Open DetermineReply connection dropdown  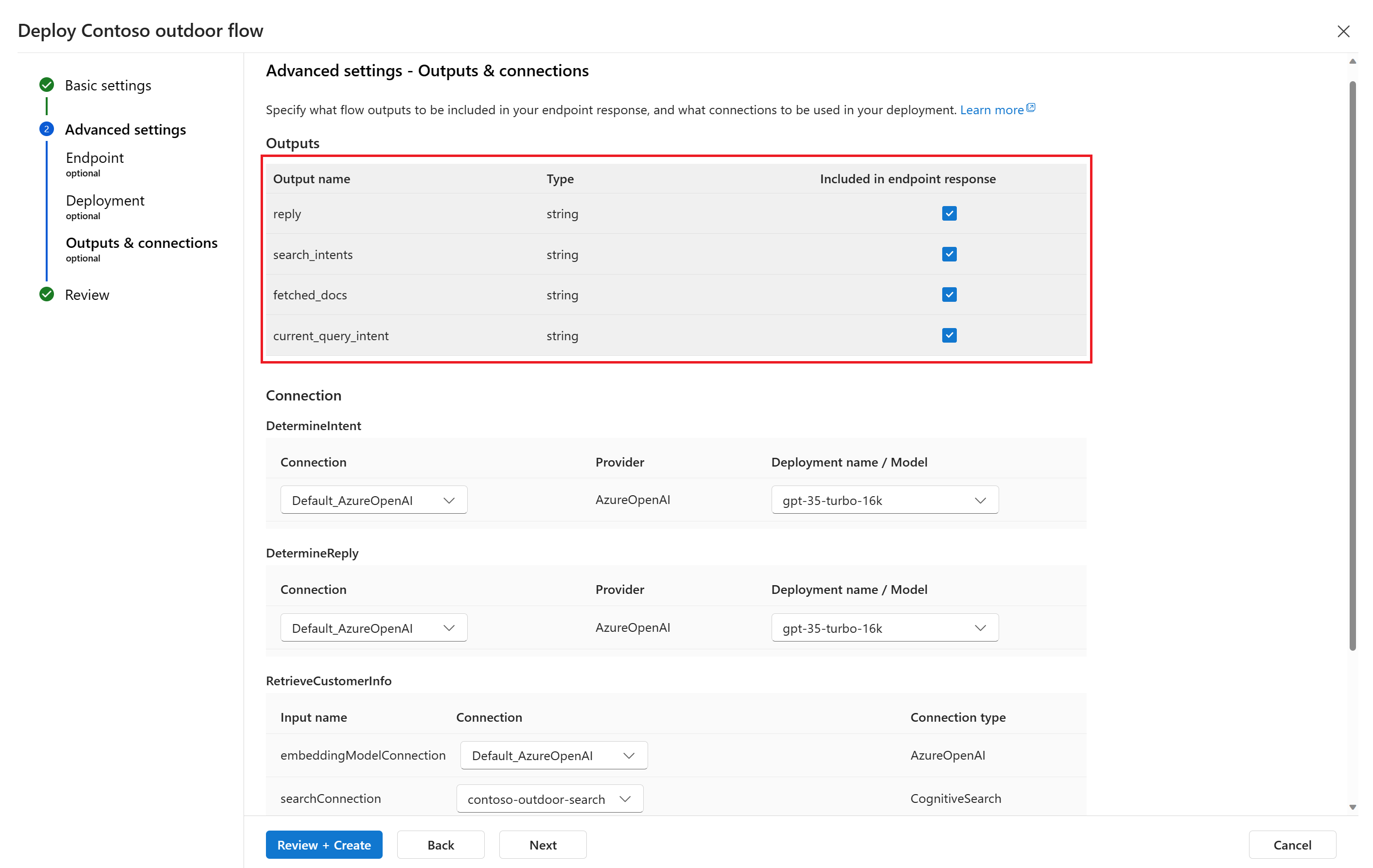click(x=373, y=627)
